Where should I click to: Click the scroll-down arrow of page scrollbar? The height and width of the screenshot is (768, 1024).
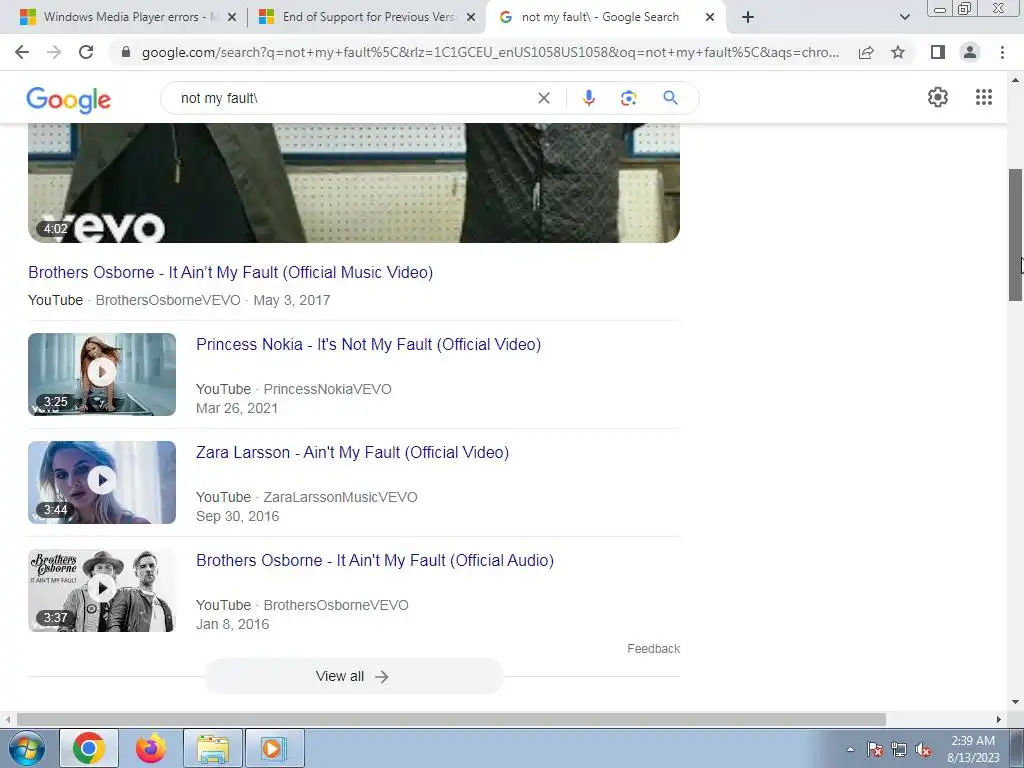[x=1015, y=703]
